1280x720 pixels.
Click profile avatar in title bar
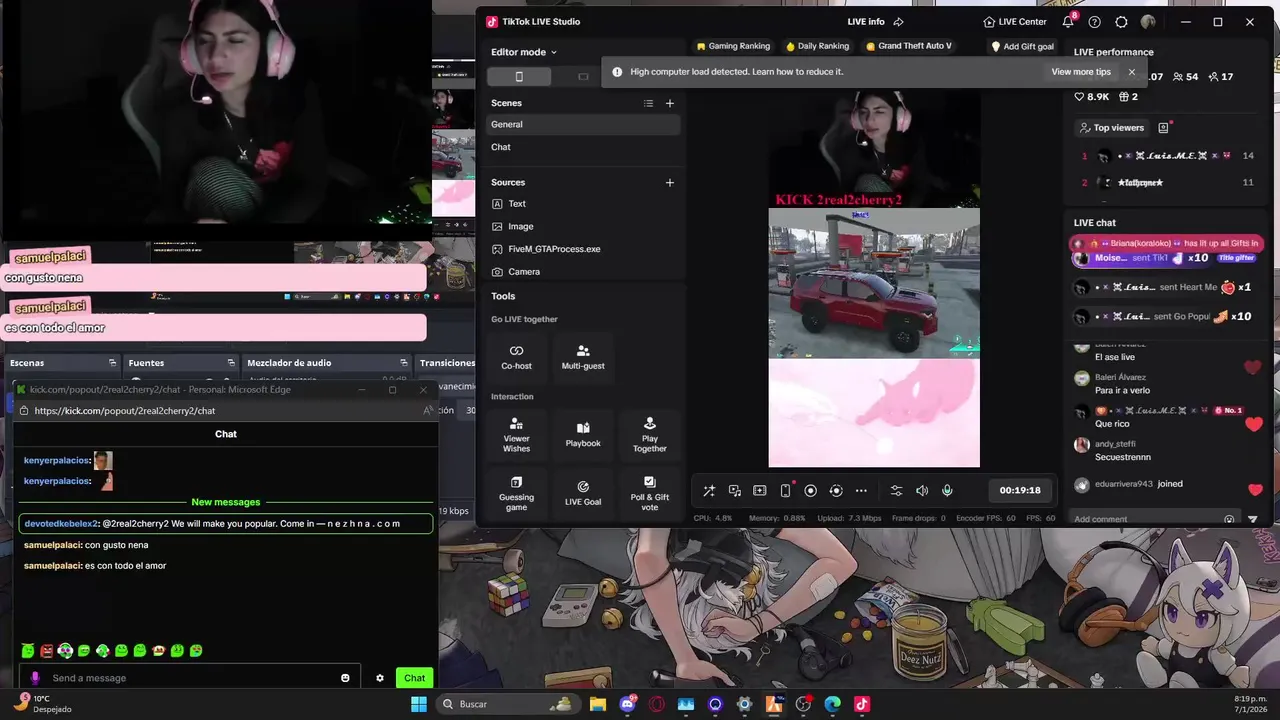coord(1148,22)
